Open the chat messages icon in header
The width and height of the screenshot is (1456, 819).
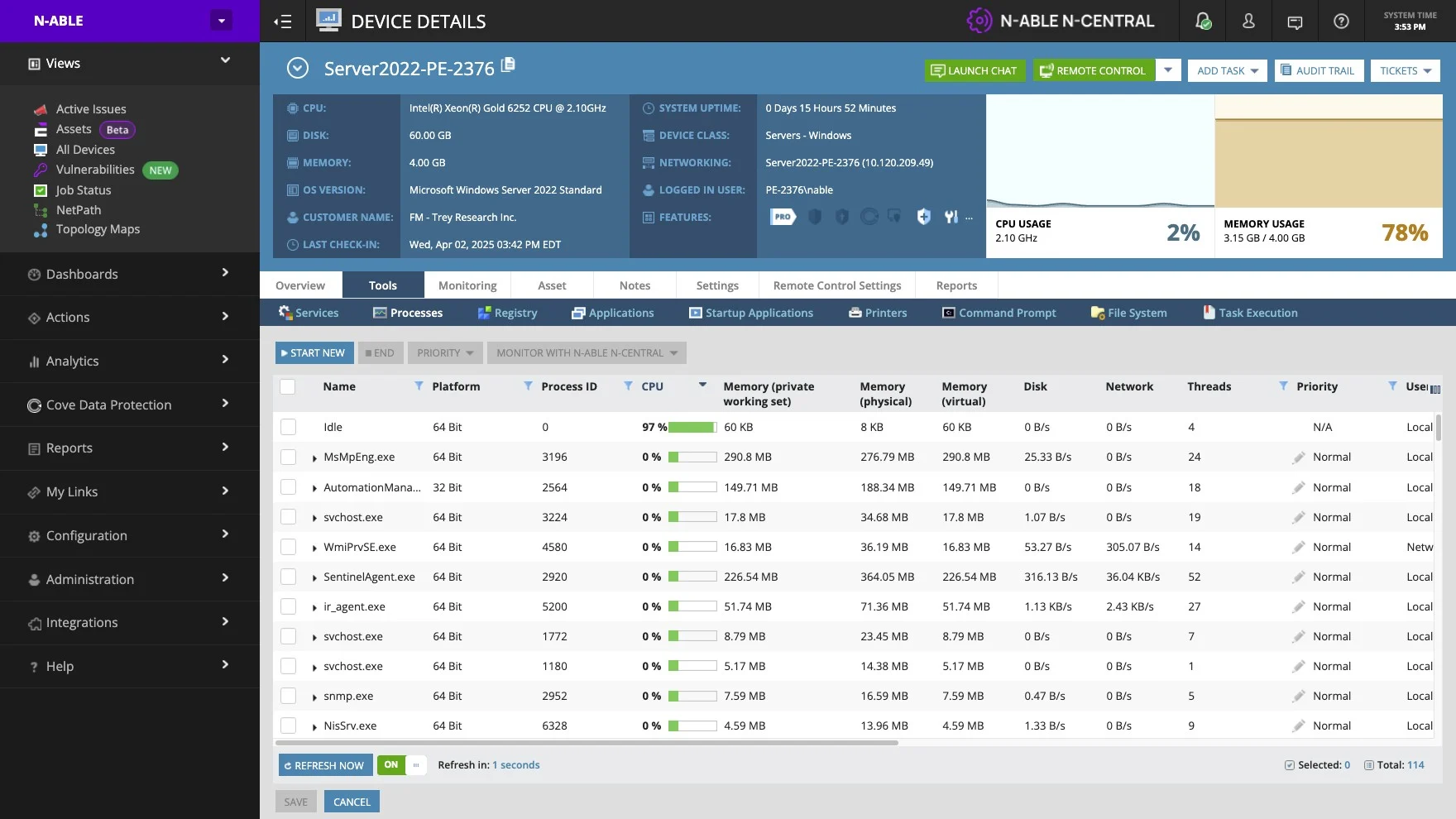[1296, 22]
